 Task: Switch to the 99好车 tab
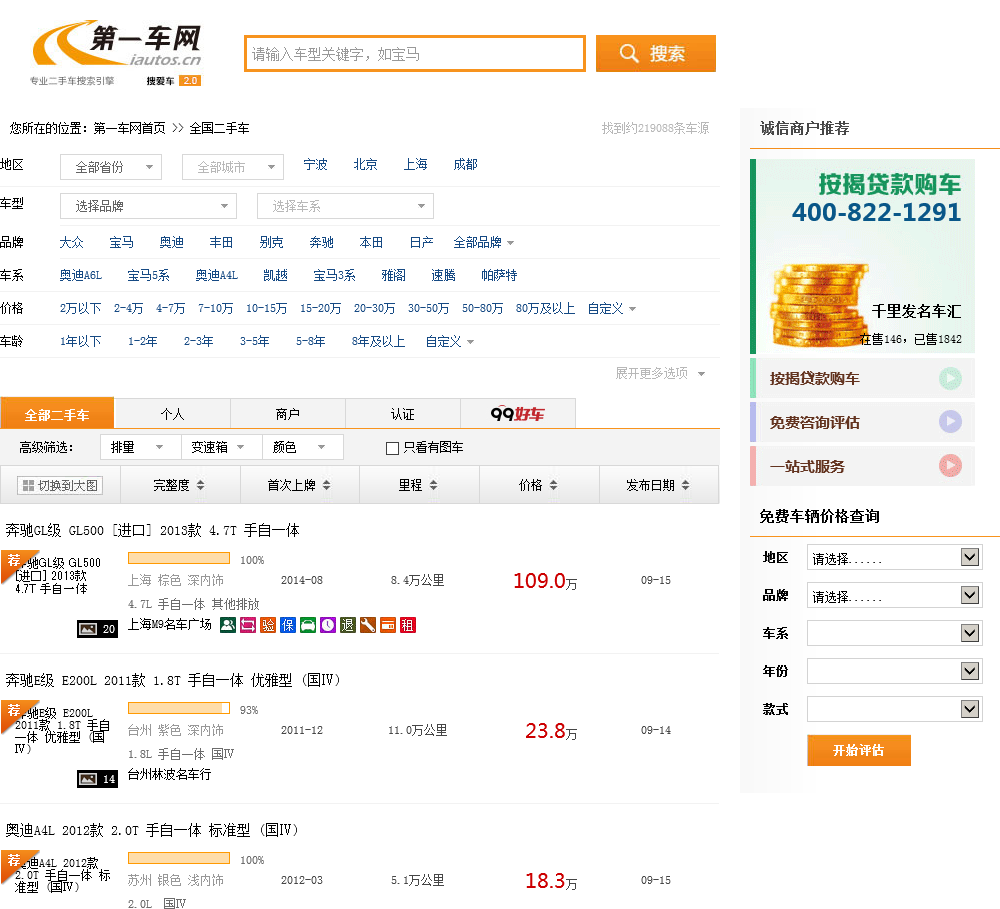pyautogui.click(x=518, y=414)
